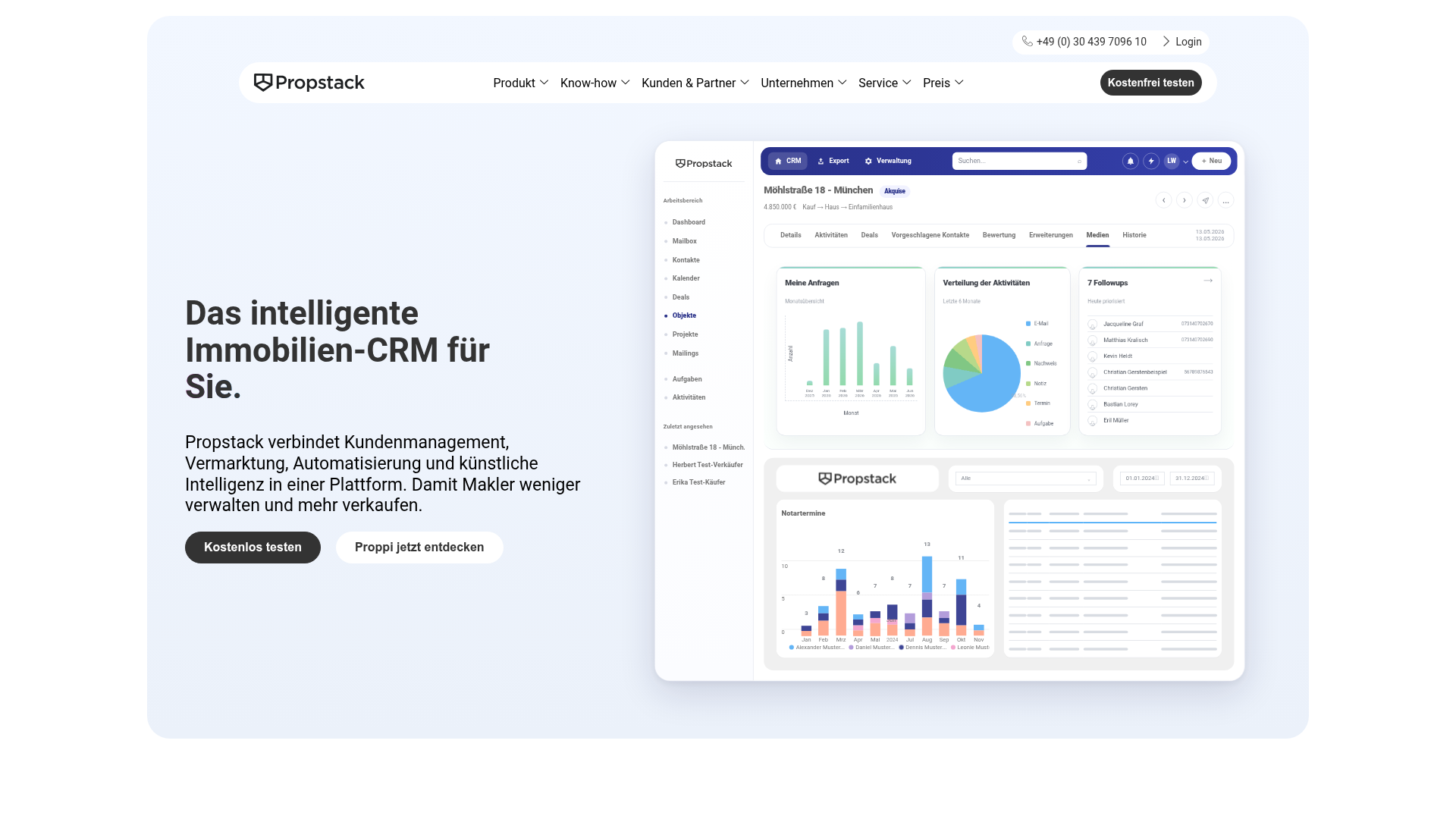The width and height of the screenshot is (1456, 819).
Task: Open the Service dropdown menu
Action: (885, 83)
